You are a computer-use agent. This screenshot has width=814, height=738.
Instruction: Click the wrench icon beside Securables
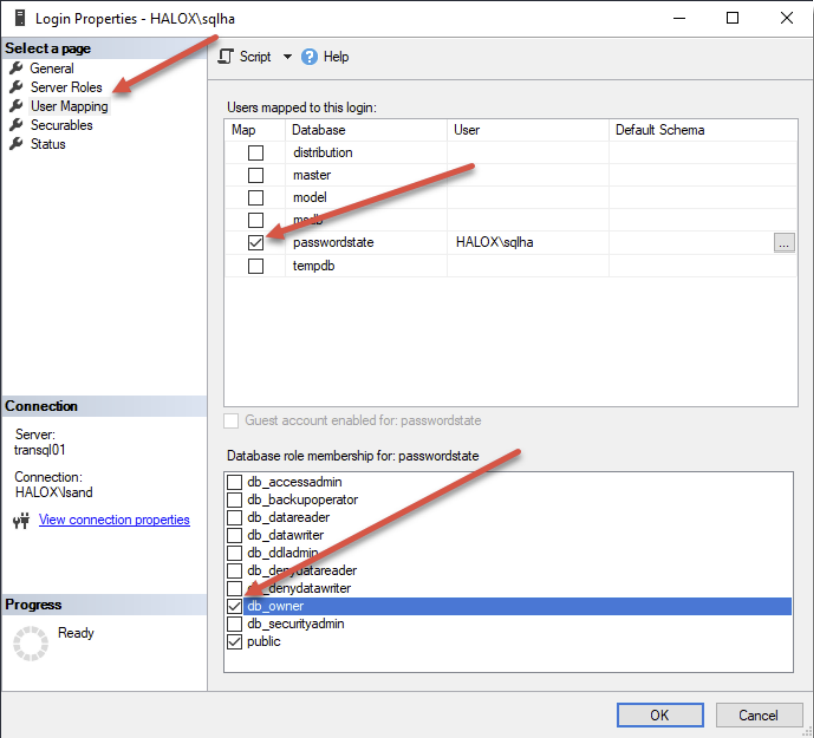(x=16, y=125)
